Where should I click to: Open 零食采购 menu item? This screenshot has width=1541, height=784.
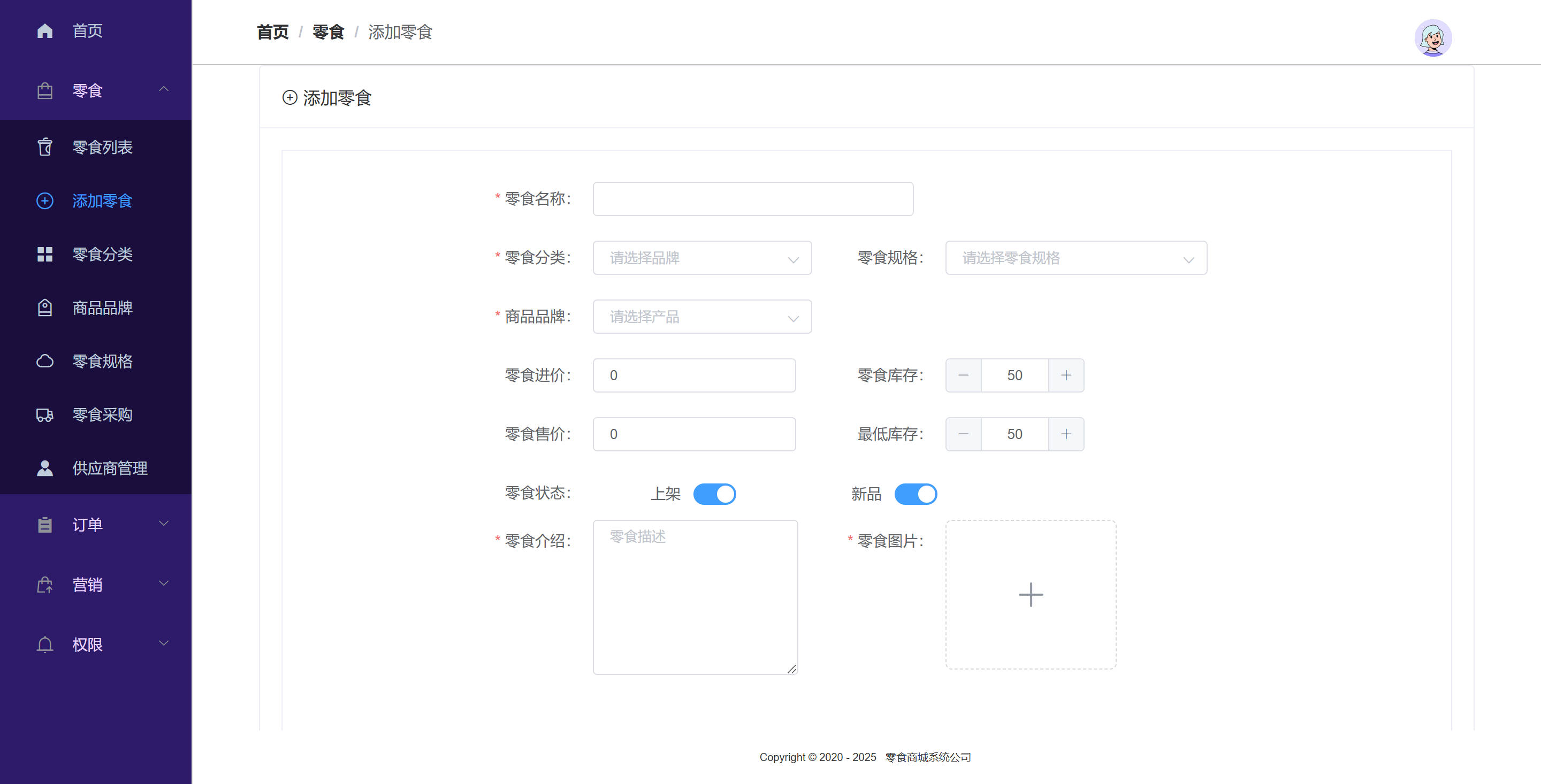pos(96,415)
